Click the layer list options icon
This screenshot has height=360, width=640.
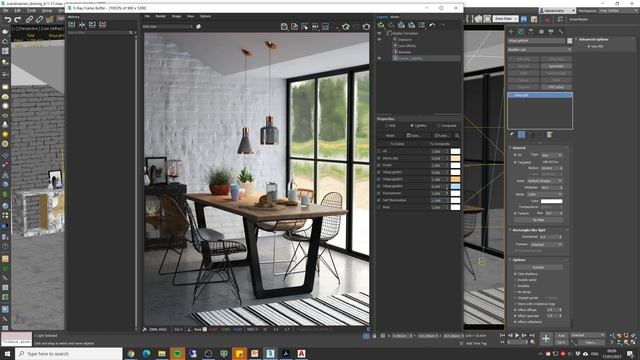point(422,25)
